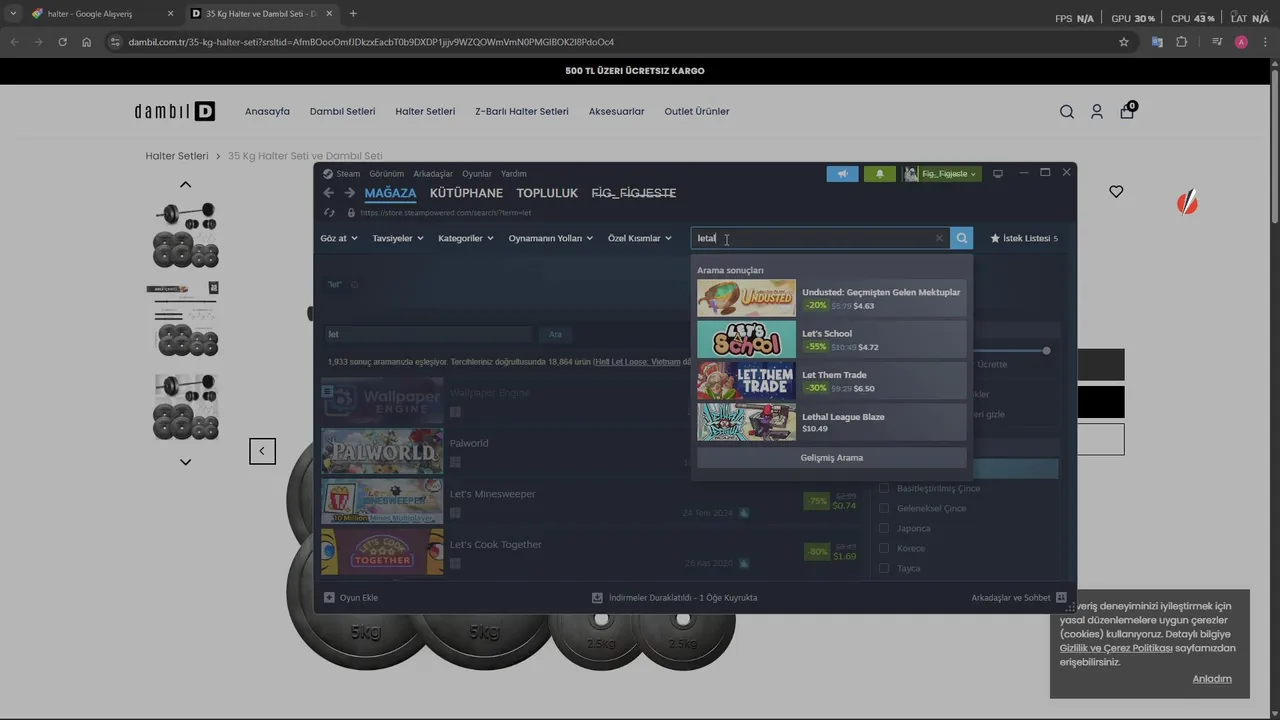
Task: Reload the Steam store page
Action: point(329,213)
